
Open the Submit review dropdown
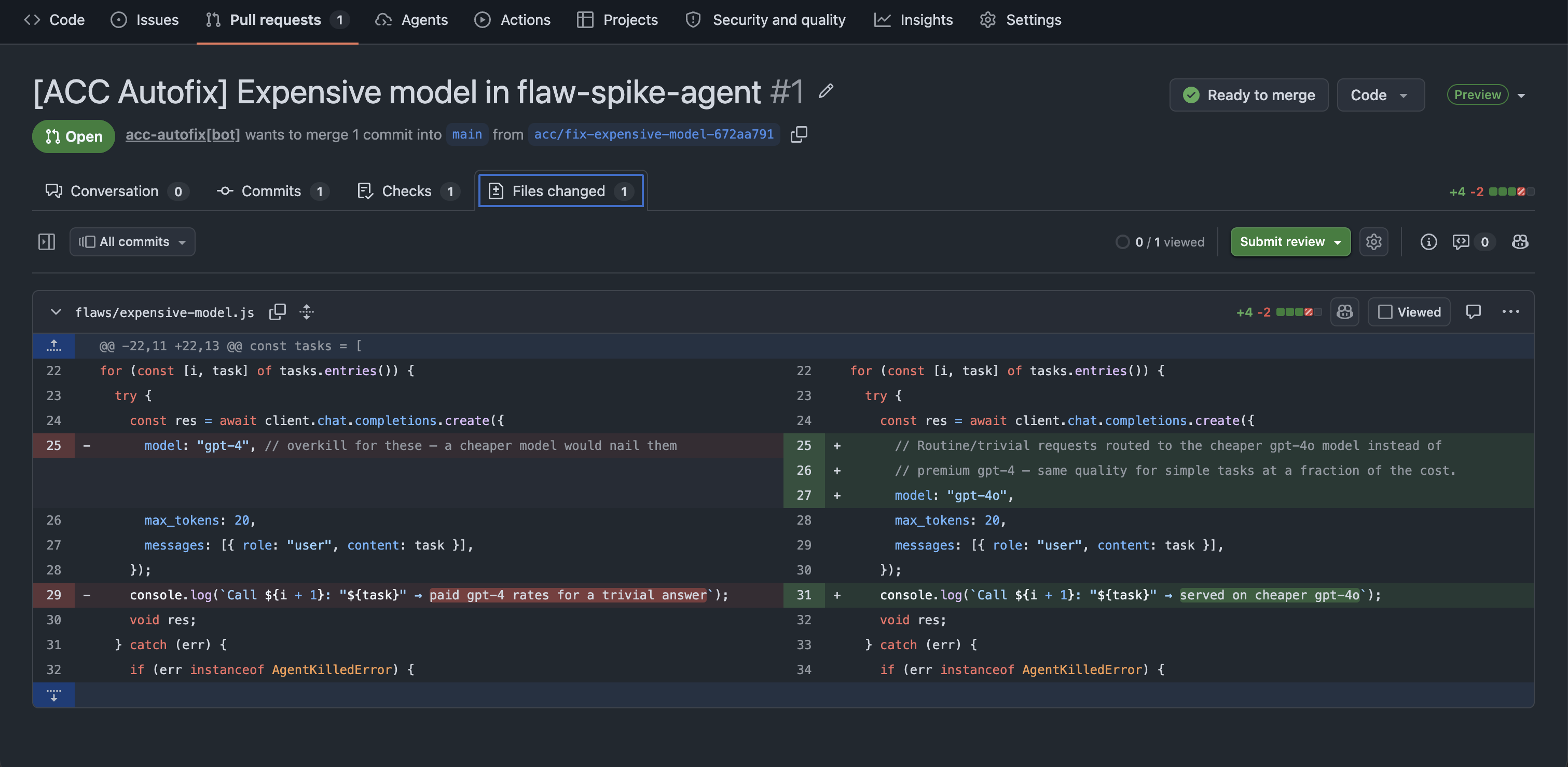1290,242
